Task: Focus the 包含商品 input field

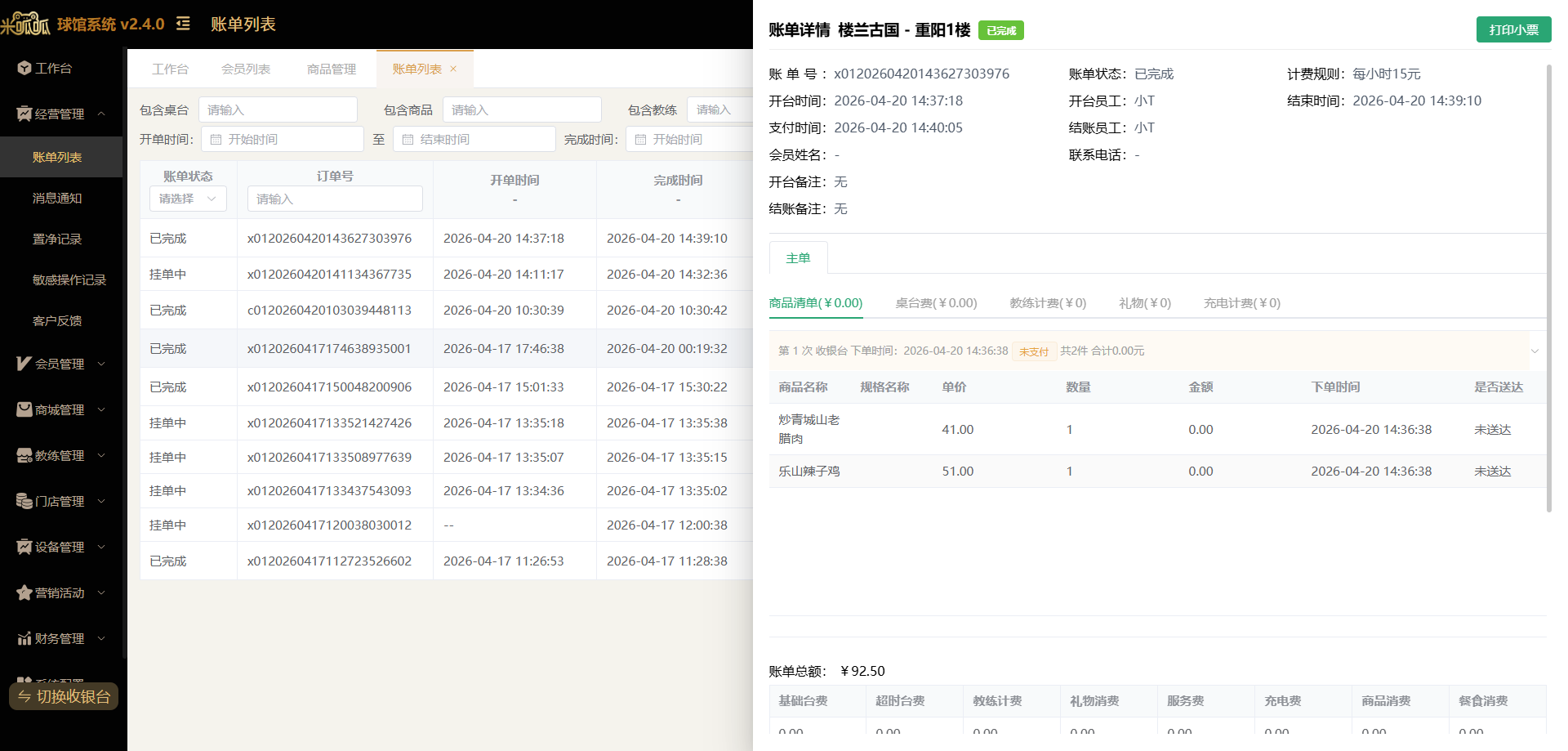Action: coord(522,110)
